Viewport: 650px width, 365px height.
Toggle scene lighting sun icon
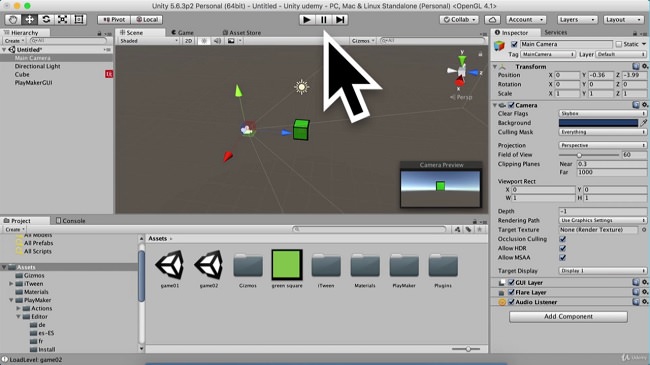point(204,41)
